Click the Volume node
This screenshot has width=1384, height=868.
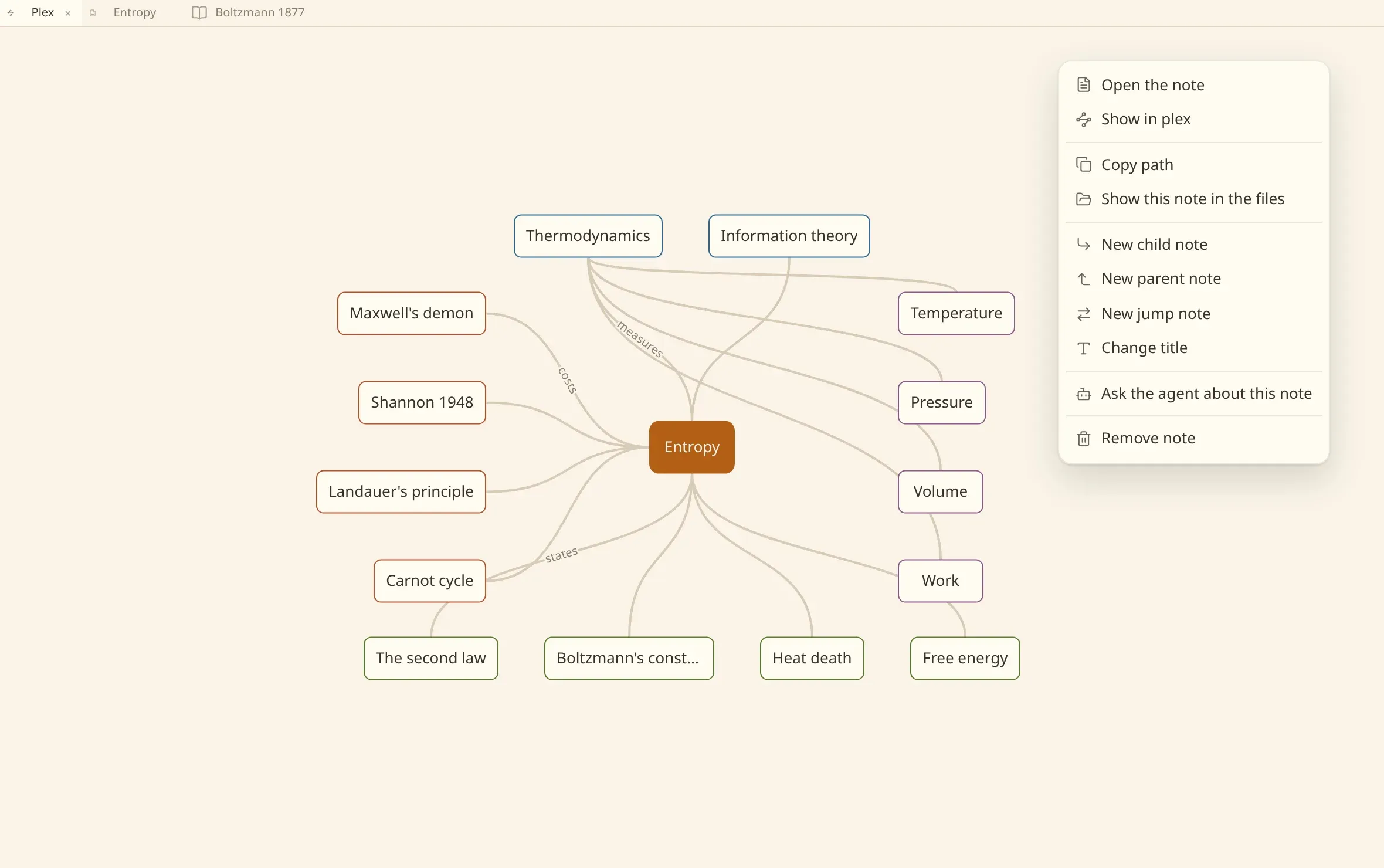click(x=940, y=491)
